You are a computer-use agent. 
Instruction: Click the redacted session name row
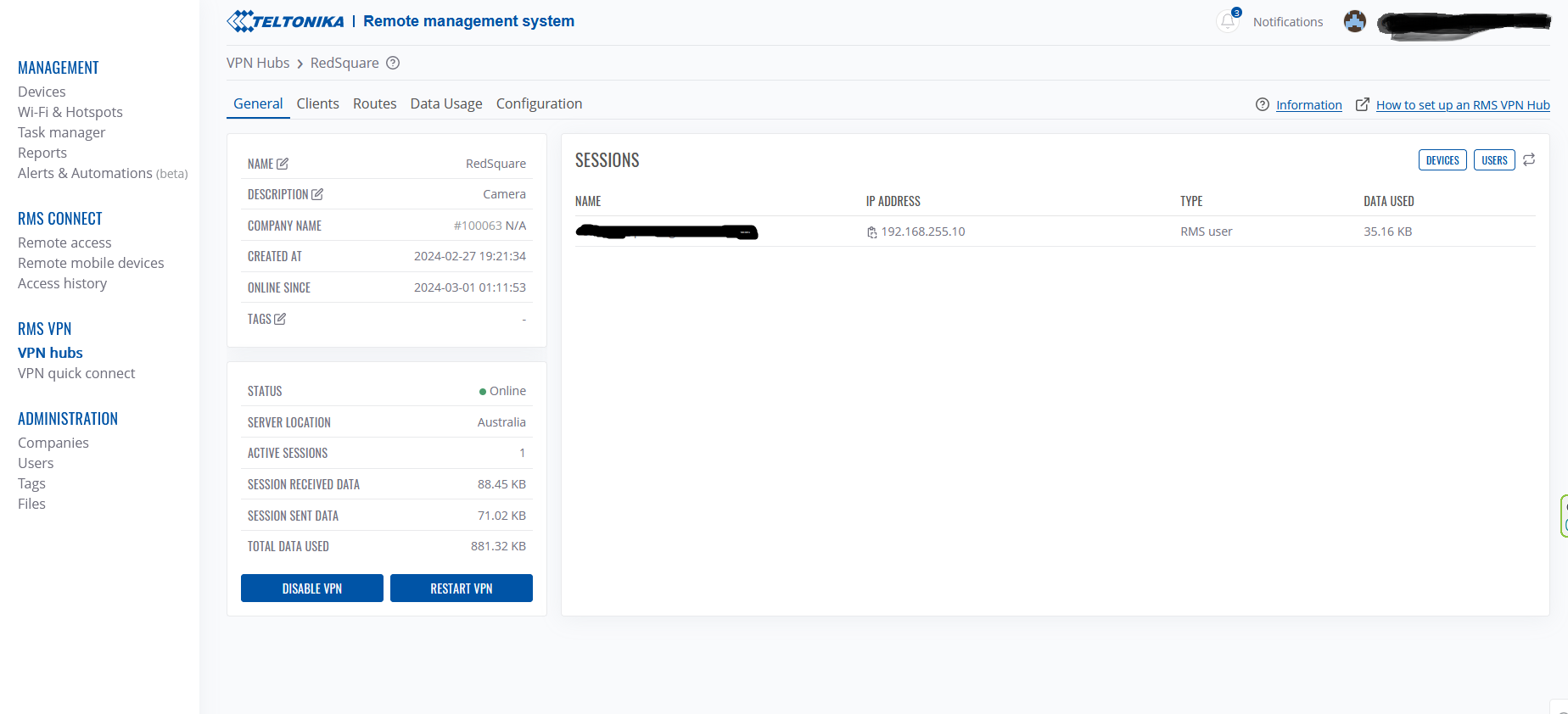(666, 231)
